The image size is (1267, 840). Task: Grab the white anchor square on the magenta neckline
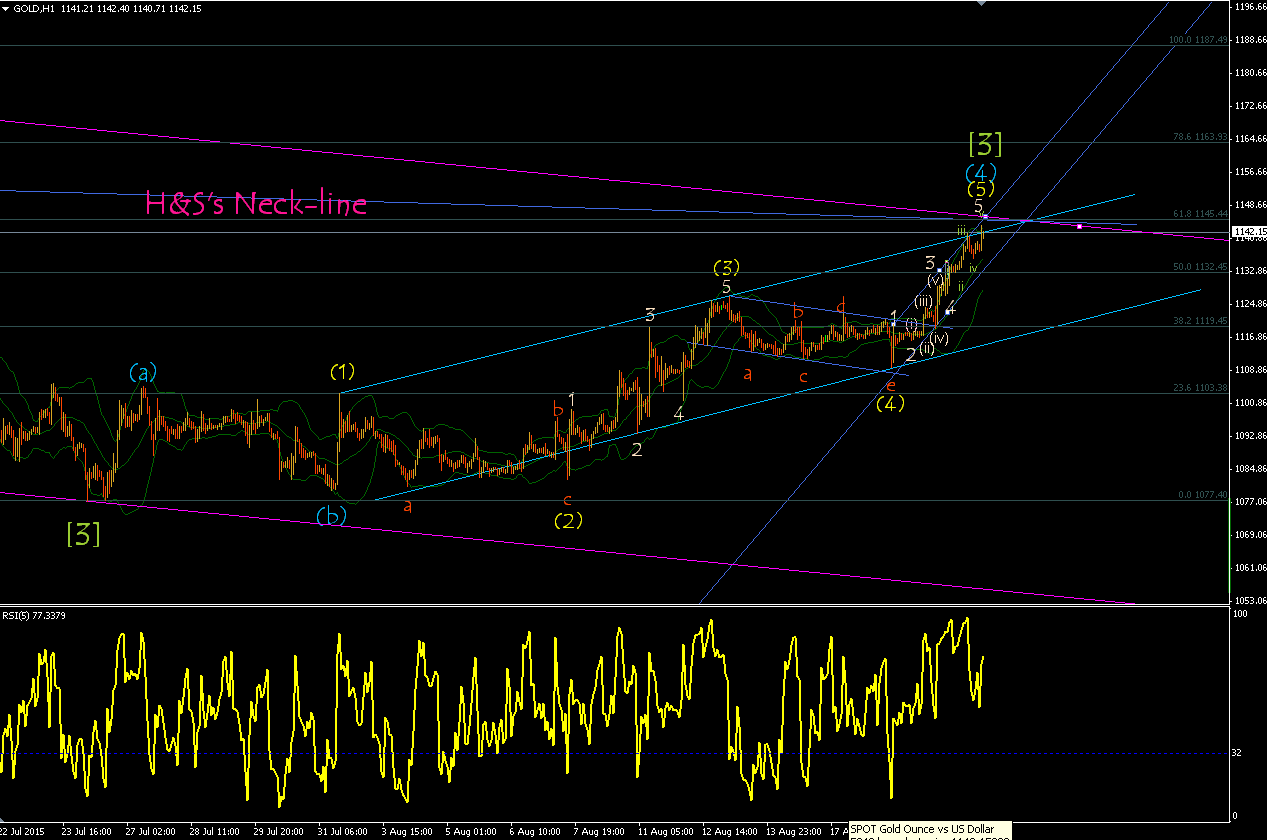pyautogui.click(x=1079, y=226)
